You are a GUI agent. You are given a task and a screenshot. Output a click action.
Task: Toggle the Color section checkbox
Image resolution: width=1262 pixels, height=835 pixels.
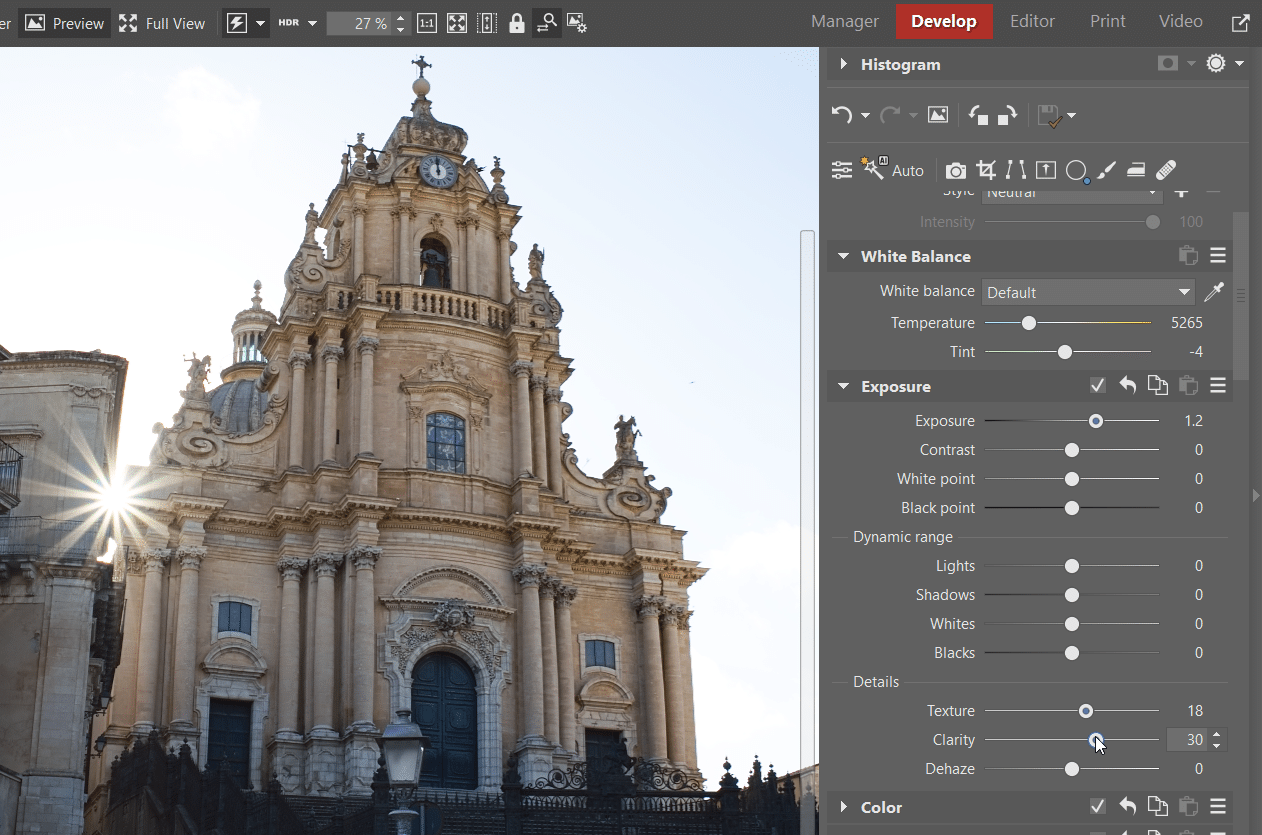coord(1097,807)
